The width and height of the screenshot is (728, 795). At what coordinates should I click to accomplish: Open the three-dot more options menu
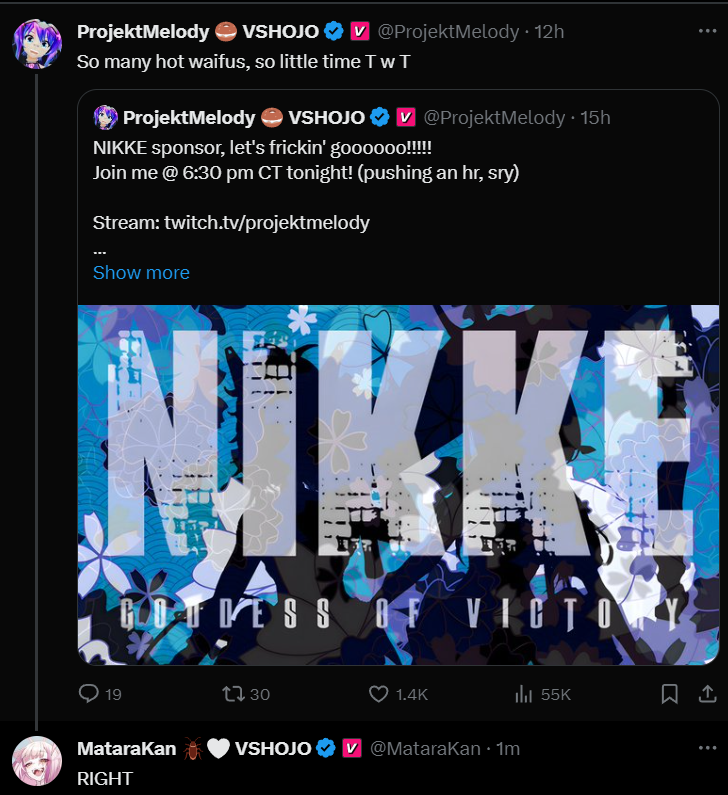[707, 31]
